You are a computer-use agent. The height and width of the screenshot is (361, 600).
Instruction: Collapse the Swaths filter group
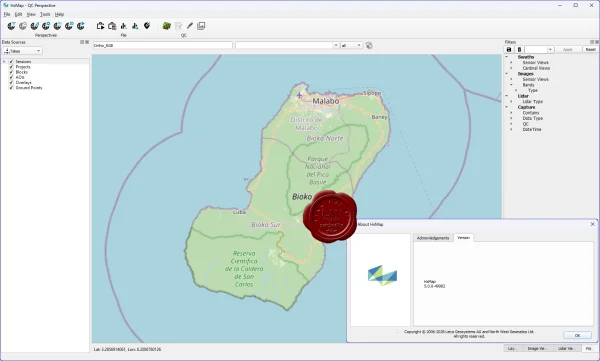click(507, 57)
